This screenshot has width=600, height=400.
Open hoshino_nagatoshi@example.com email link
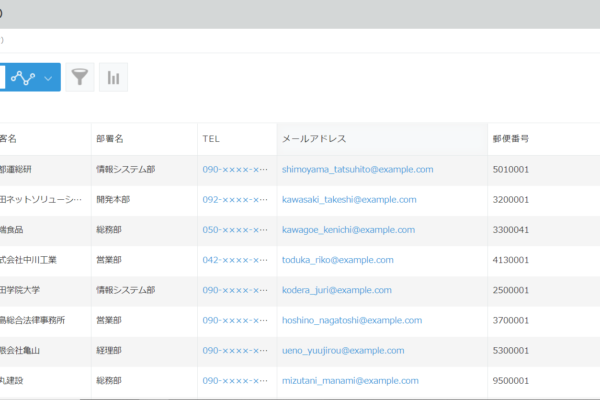pyautogui.click(x=353, y=320)
